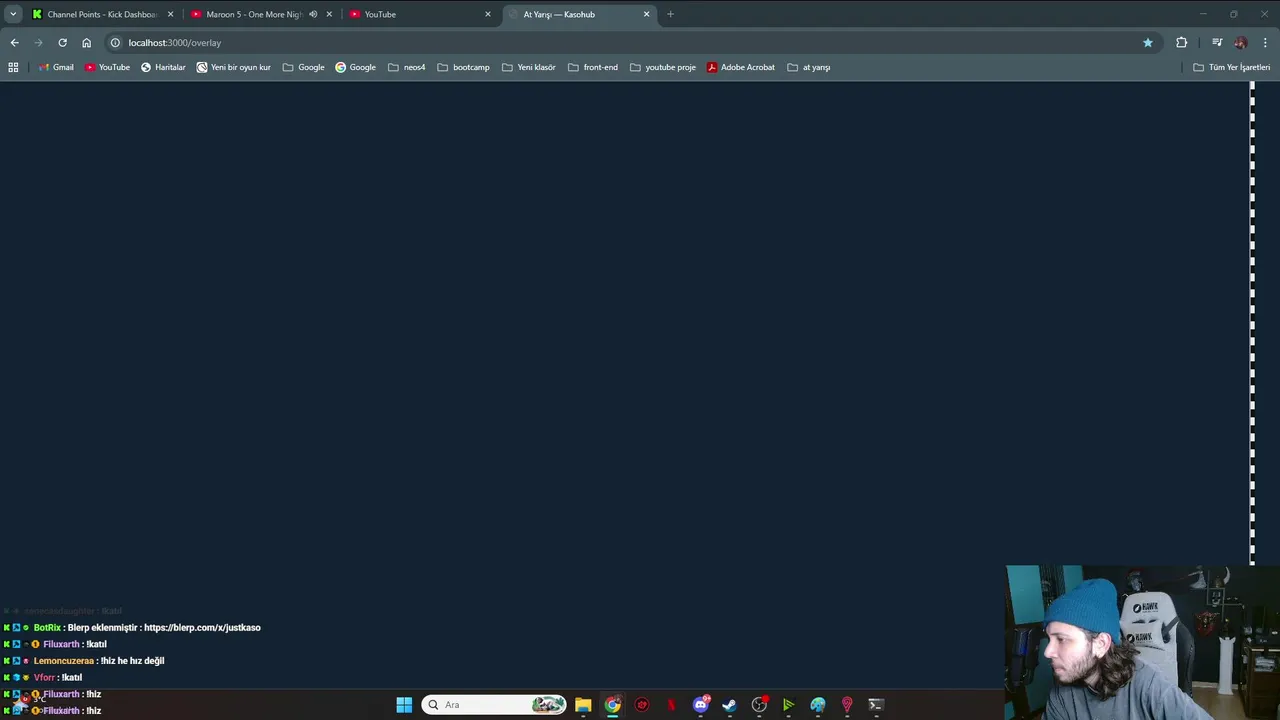Open the media controls music icon
The width and height of the screenshot is (1280, 720).
click(1216, 42)
